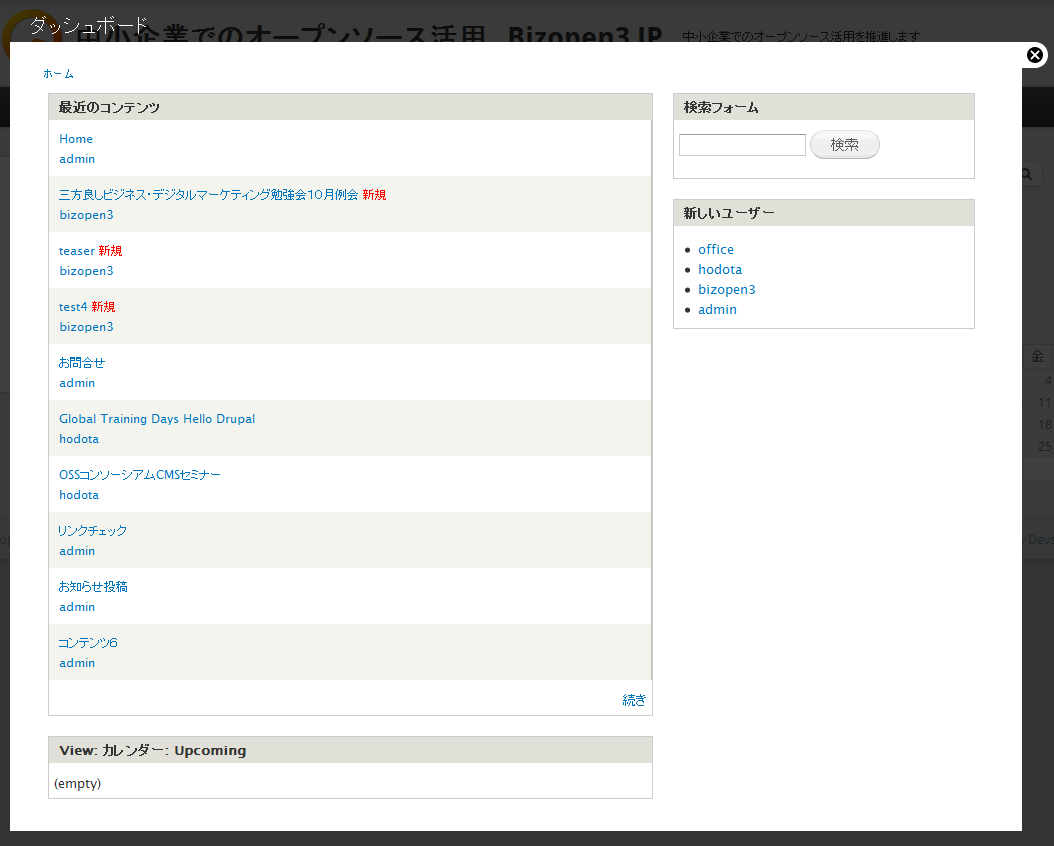Click bizopen3 author under test4
Image resolution: width=1054 pixels, height=846 pixels.
coord(86,327)
